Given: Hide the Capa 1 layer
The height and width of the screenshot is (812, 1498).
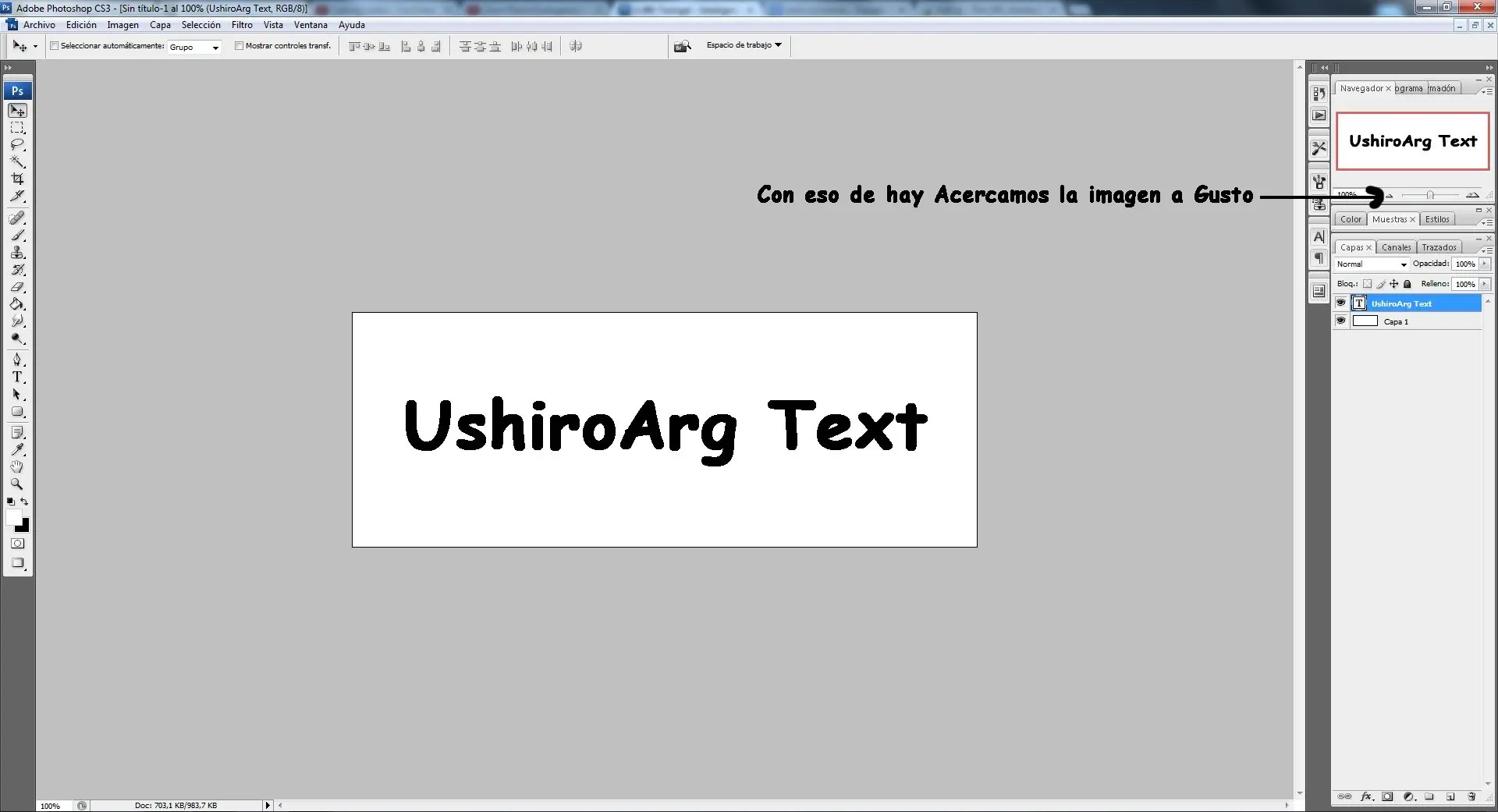Looking at the screenshot, I should coord(1341,321).
